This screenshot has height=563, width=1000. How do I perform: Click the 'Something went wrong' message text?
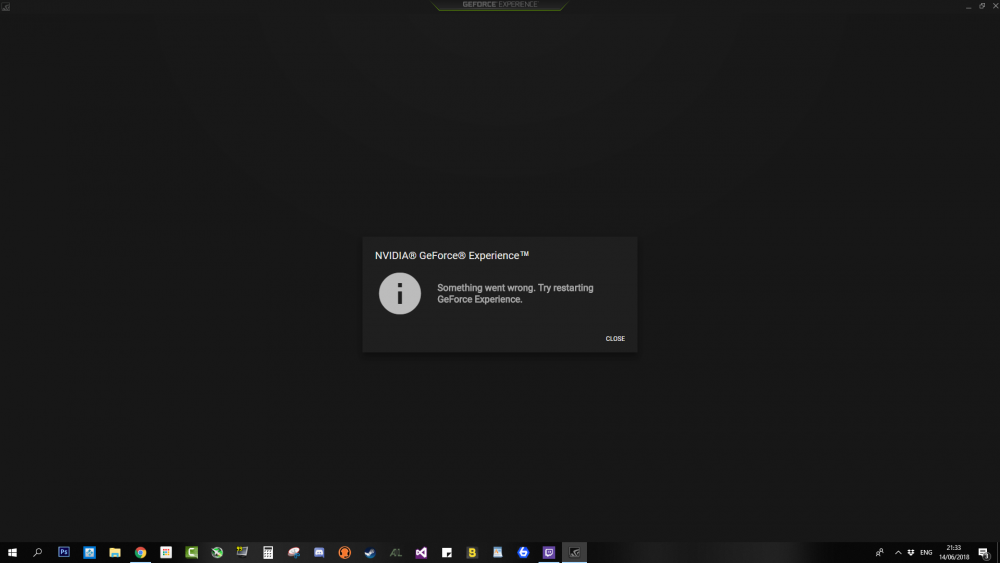[x=515, y=293]
